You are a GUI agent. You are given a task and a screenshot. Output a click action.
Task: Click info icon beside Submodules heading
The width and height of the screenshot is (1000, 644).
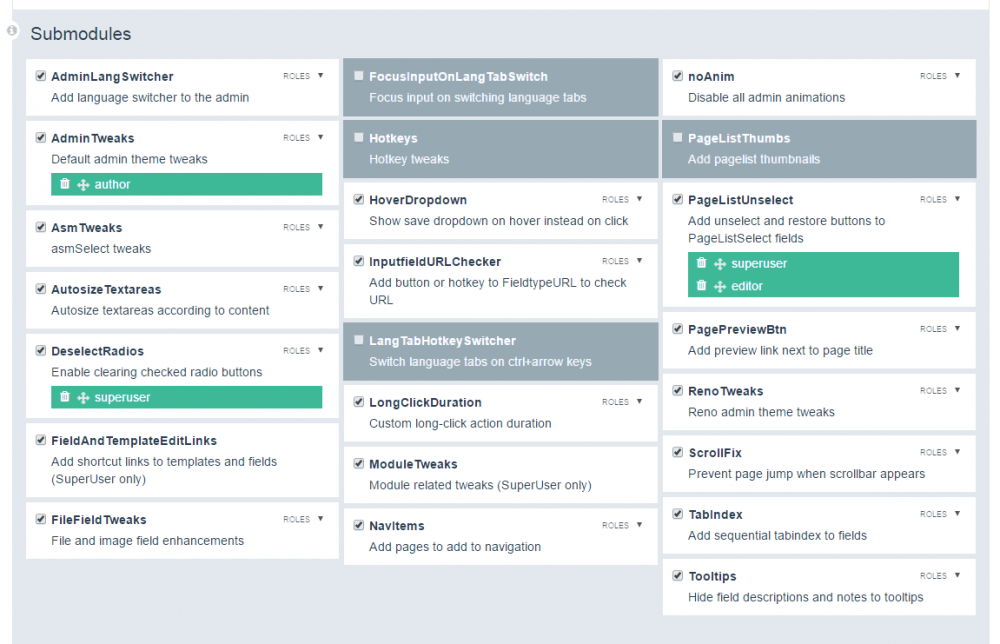click(x=12, y=31)
